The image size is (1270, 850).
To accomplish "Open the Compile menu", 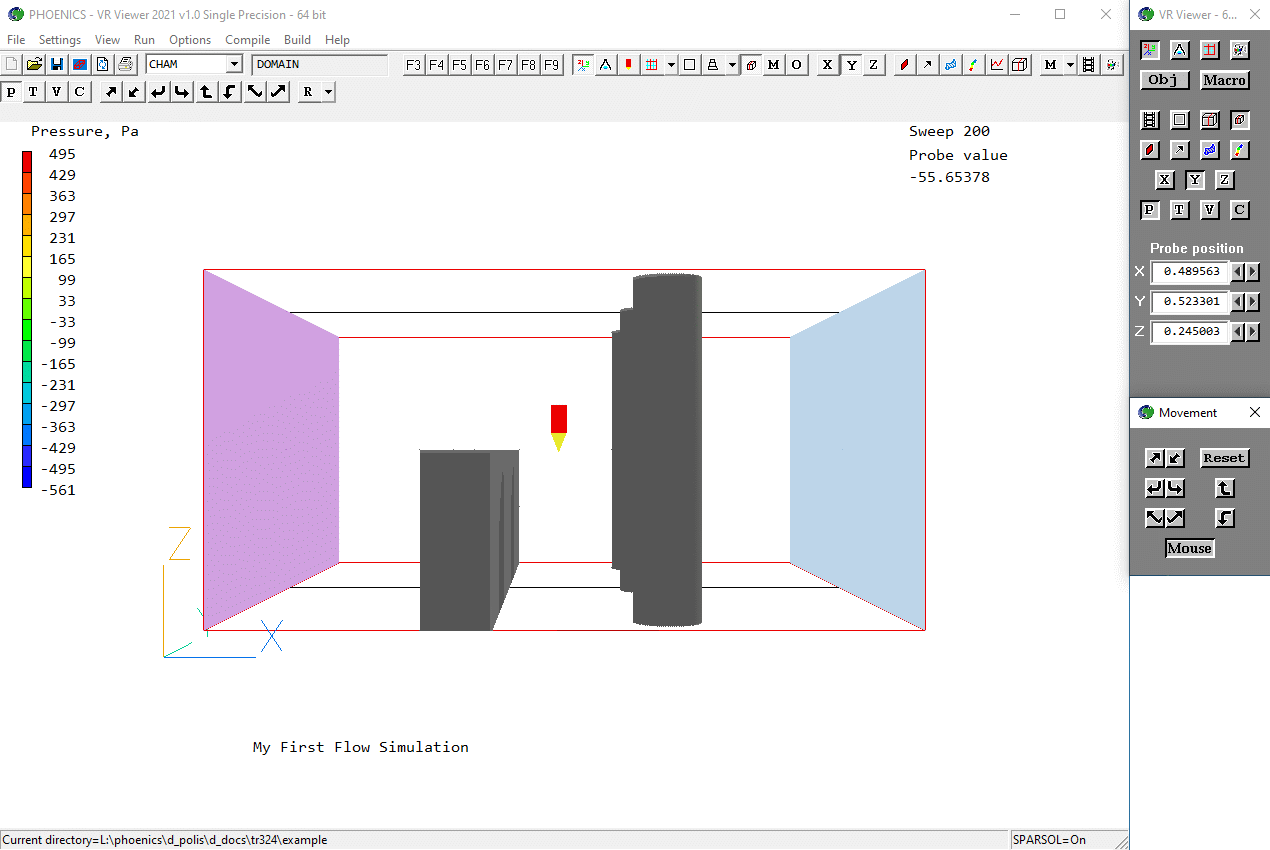I will pos(247,40).
